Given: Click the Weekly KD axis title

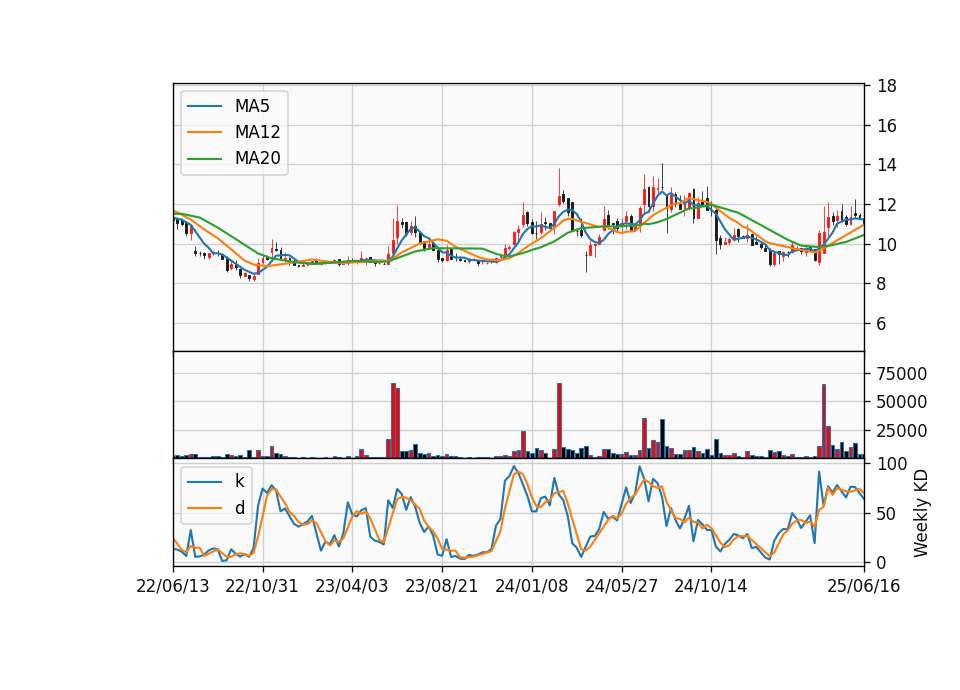Looking at the screenshot, I should point(921,514).
